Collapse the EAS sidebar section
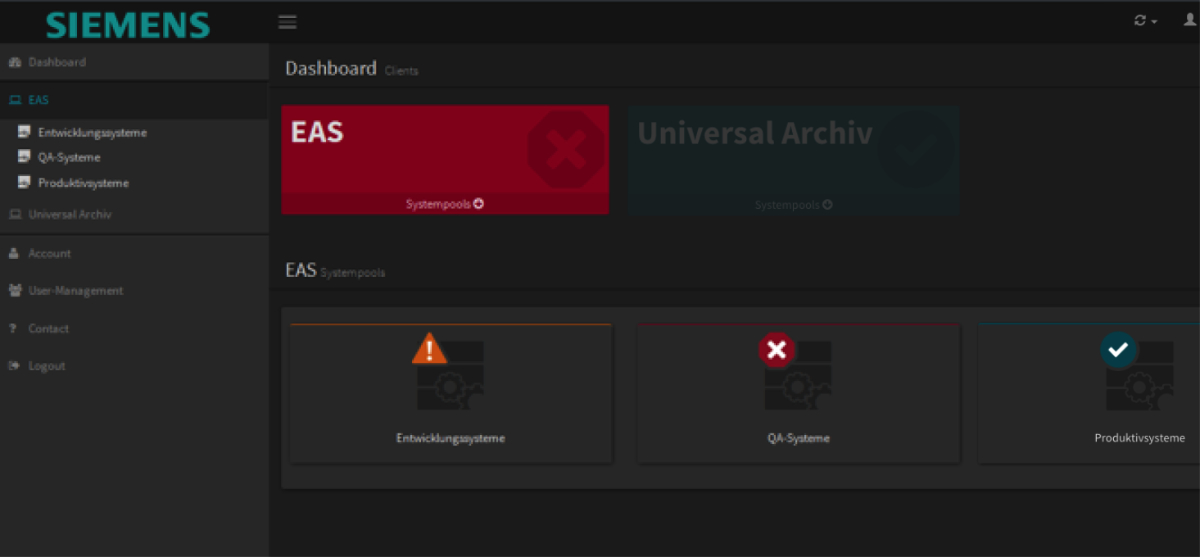Image resolution: width=1200 pixels, height=557 pixels. pyautogui.click(x=134, y=100)
